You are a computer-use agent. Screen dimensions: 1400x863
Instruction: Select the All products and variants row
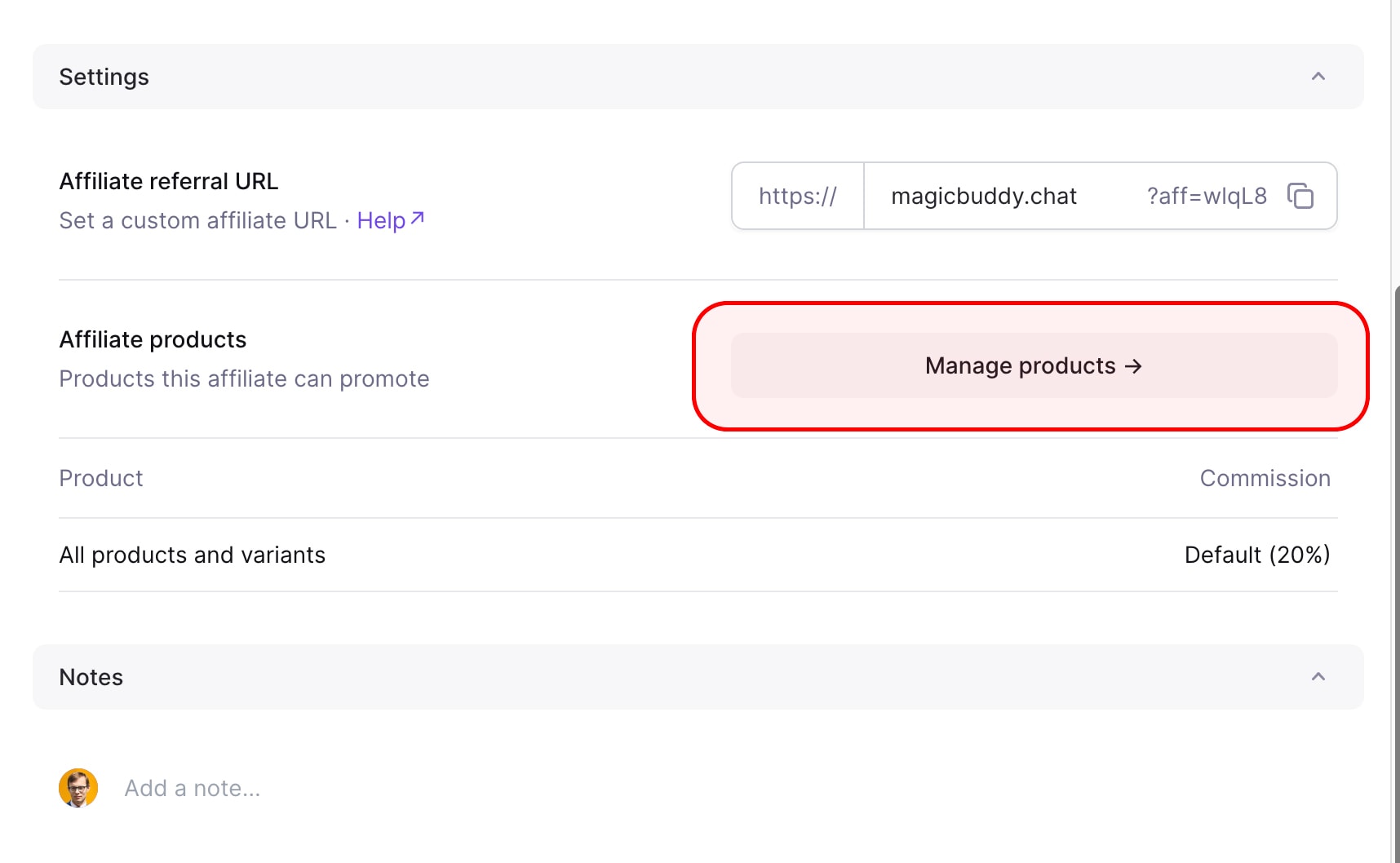[x=192, y=555]
